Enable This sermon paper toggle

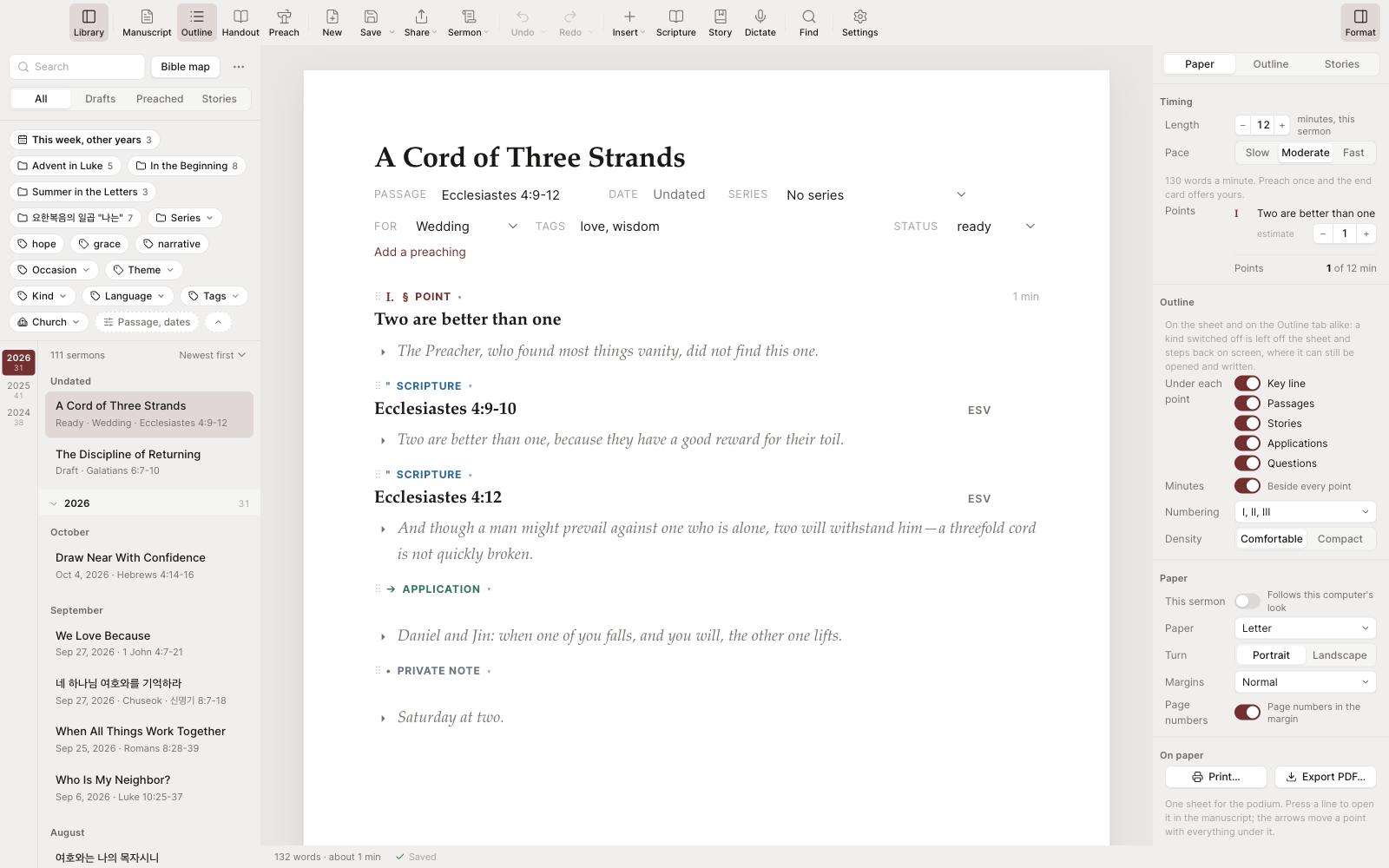(x=1247, y=602)
